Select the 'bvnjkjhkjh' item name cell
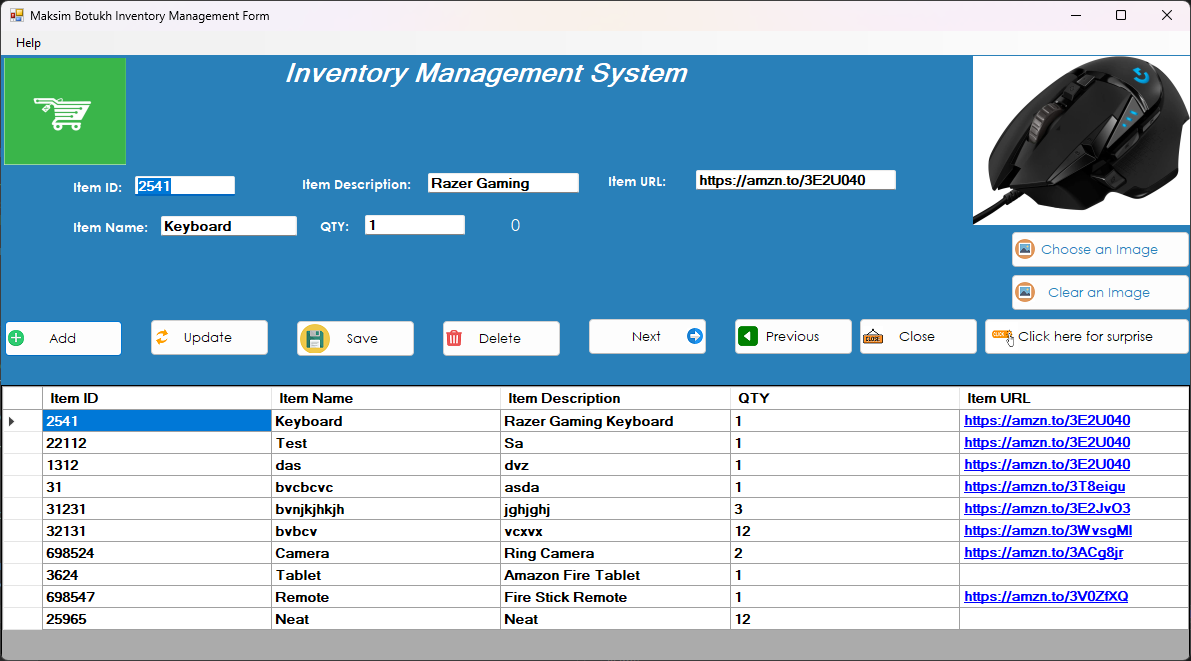Screen dimensions: 1191x661 [386, 509]
